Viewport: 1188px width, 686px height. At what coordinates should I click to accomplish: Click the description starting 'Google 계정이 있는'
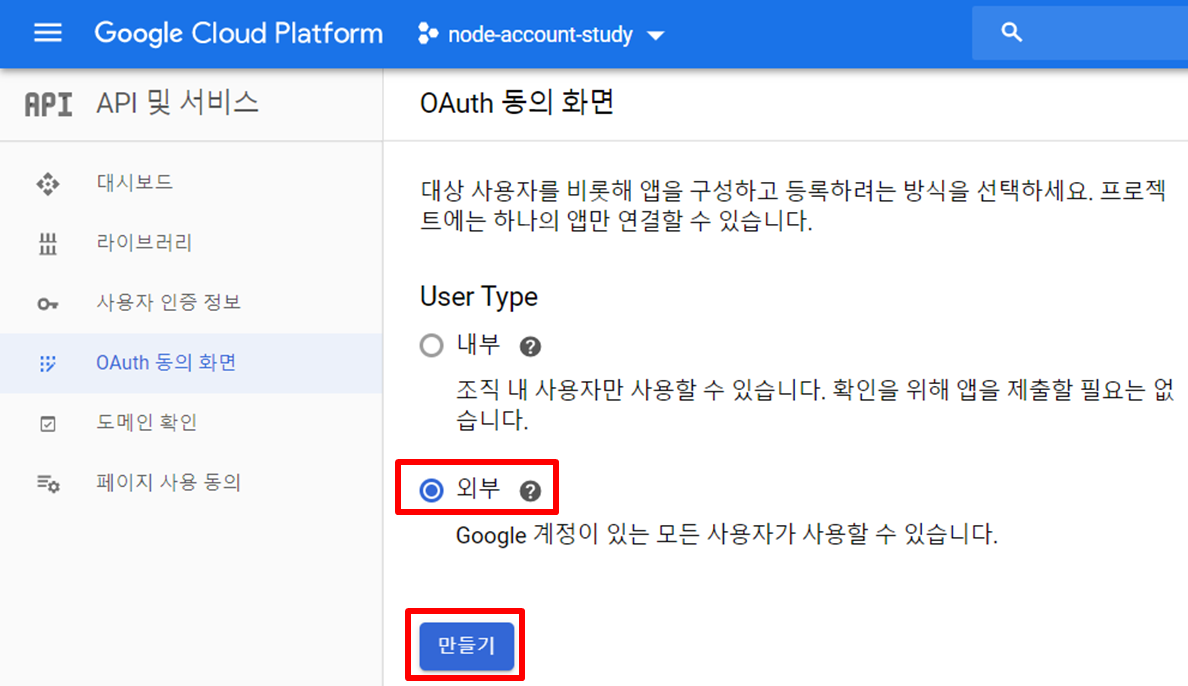(727, 534)
